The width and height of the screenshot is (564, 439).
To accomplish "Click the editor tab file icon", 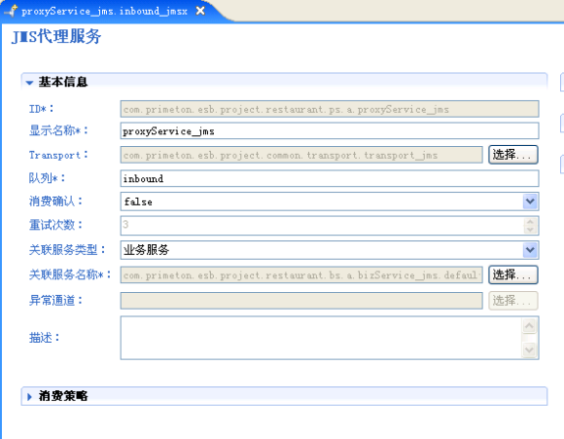I will click(11, 11).
